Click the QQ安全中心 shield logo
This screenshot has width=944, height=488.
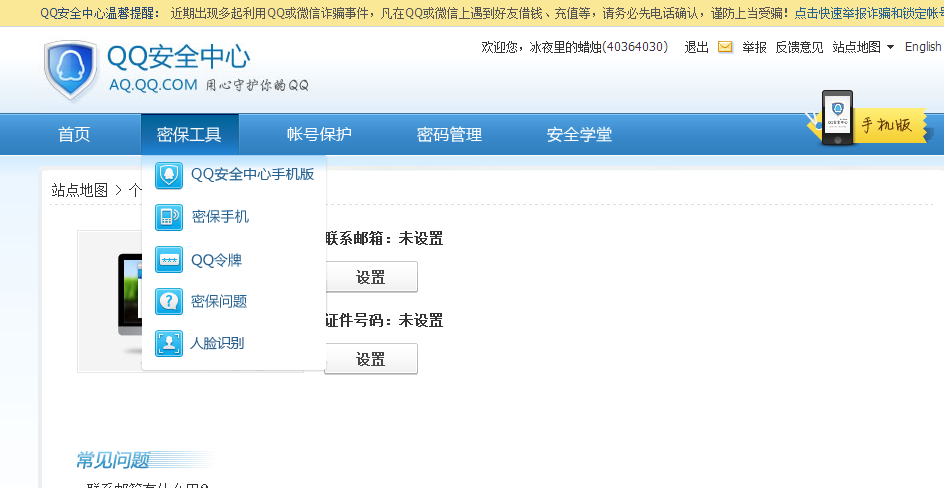coord(70,70)
